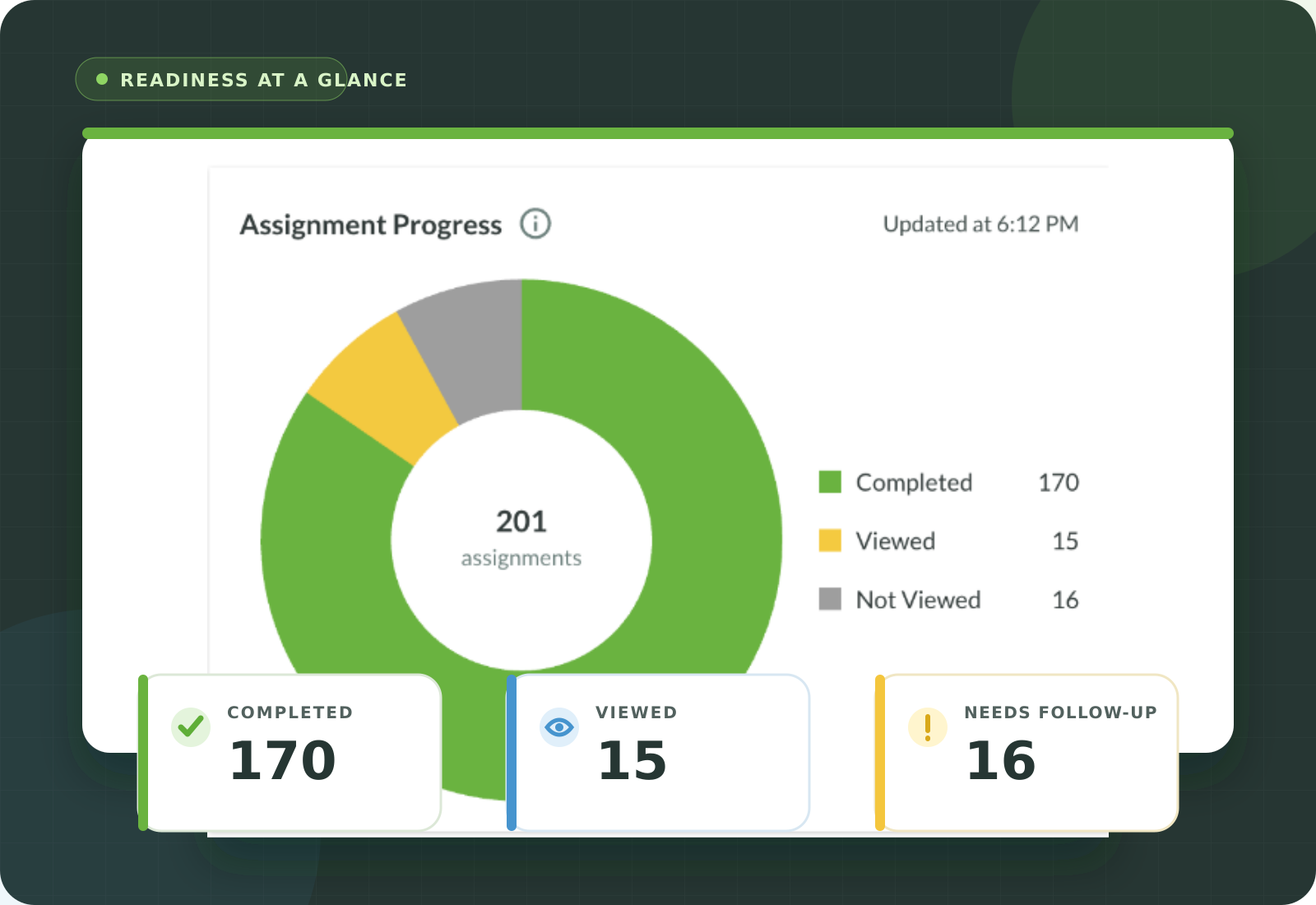The image size is (1316, 905).
Task: Click the 201 assignments total in donut center
Action: click(521, 538)
